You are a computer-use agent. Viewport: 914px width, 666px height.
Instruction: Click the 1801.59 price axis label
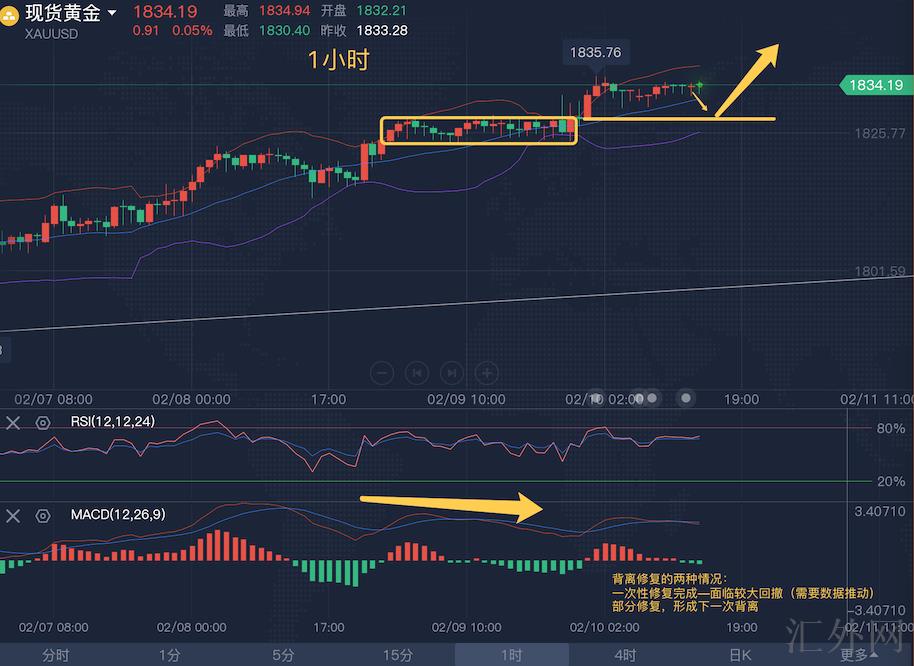[x=880, y=271]
